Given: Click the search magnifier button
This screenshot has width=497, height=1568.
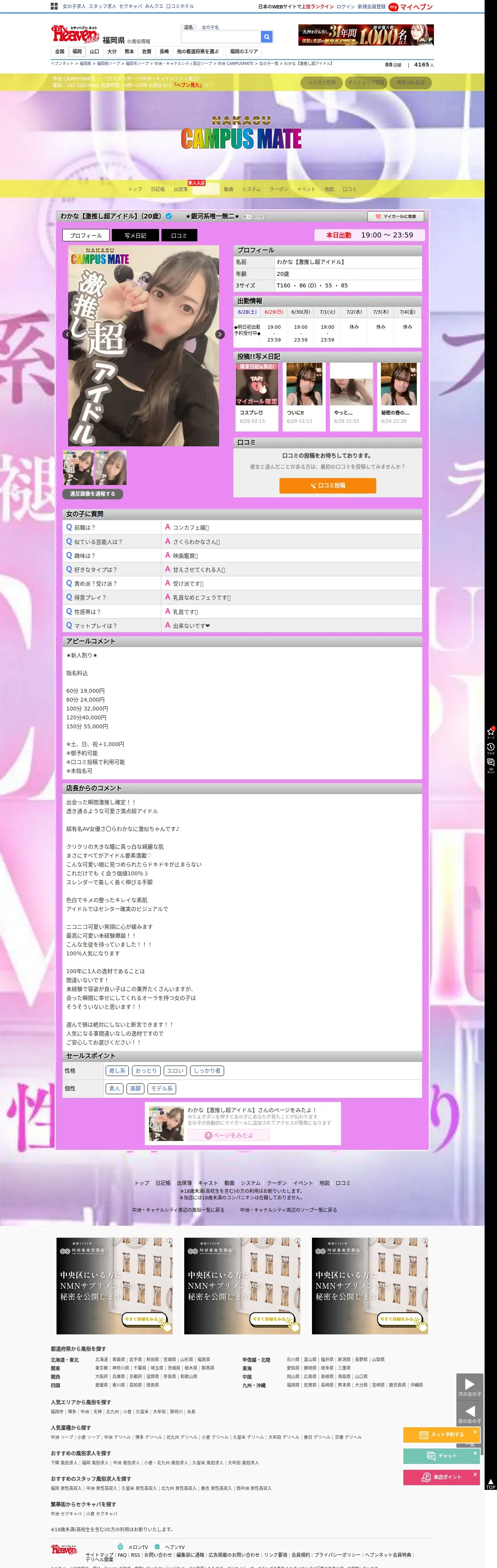Looking at the screenshot, I should tap(266, 36).
